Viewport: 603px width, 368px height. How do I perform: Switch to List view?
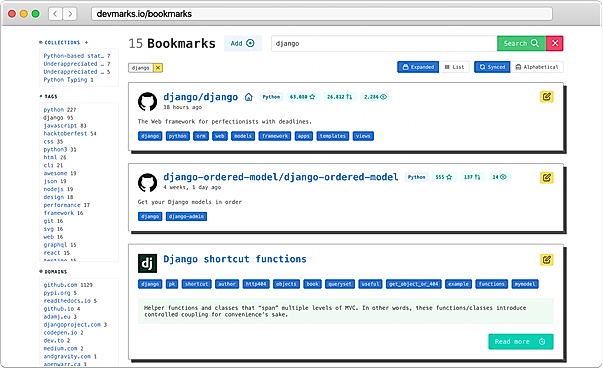[454, 67]
